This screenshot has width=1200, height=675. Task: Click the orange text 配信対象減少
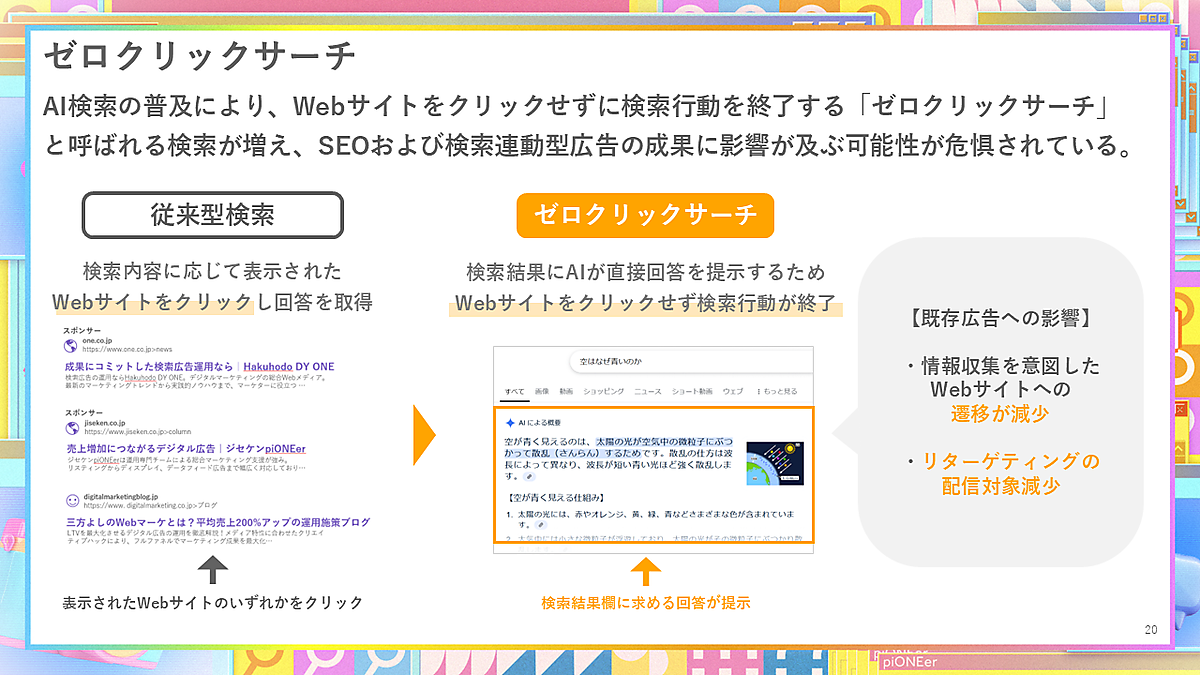[x=1000, y=487]
